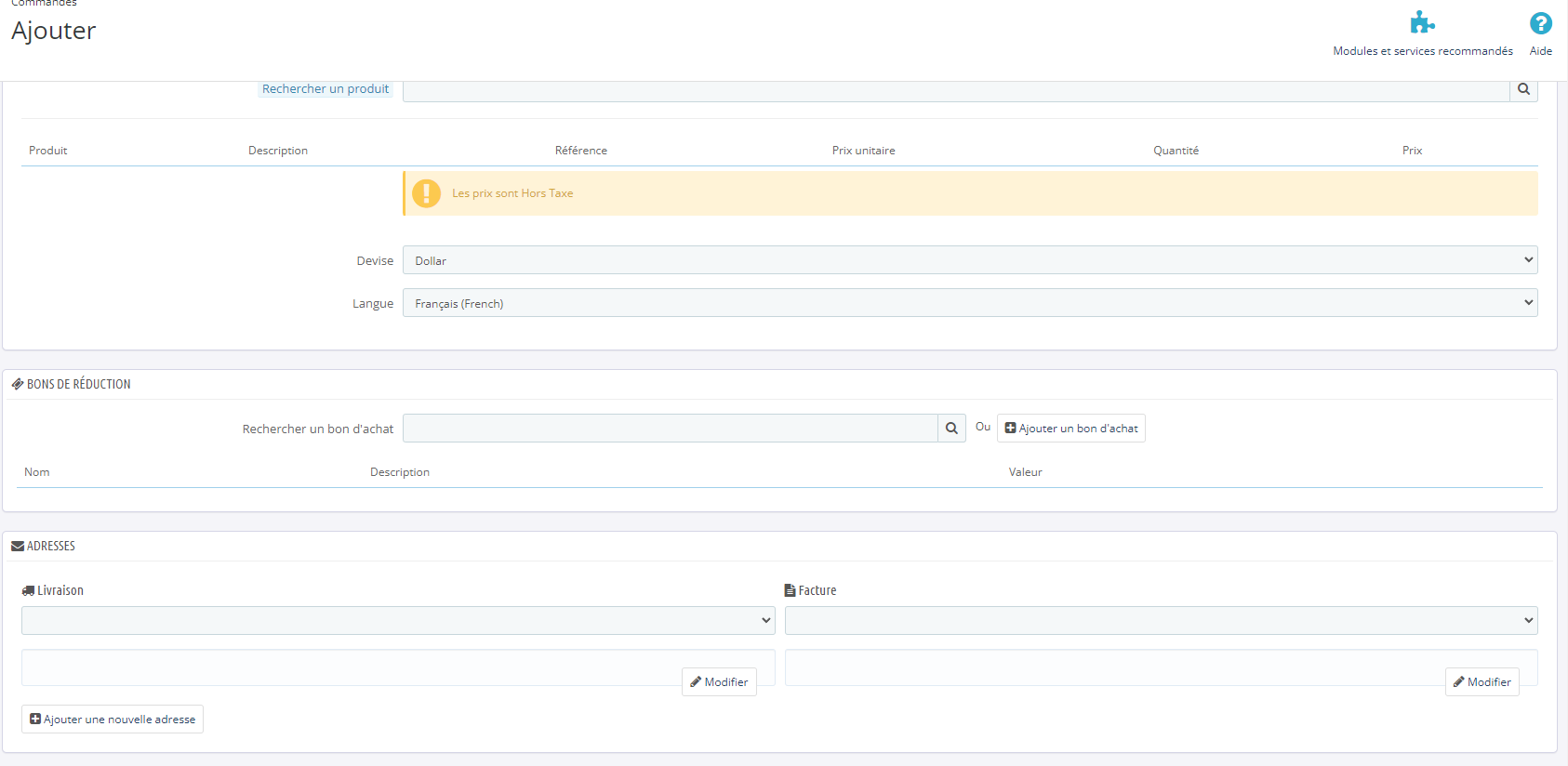Click the Devise field label
Viewport: 1568px width, 766px height.
[x=375, y=261]
